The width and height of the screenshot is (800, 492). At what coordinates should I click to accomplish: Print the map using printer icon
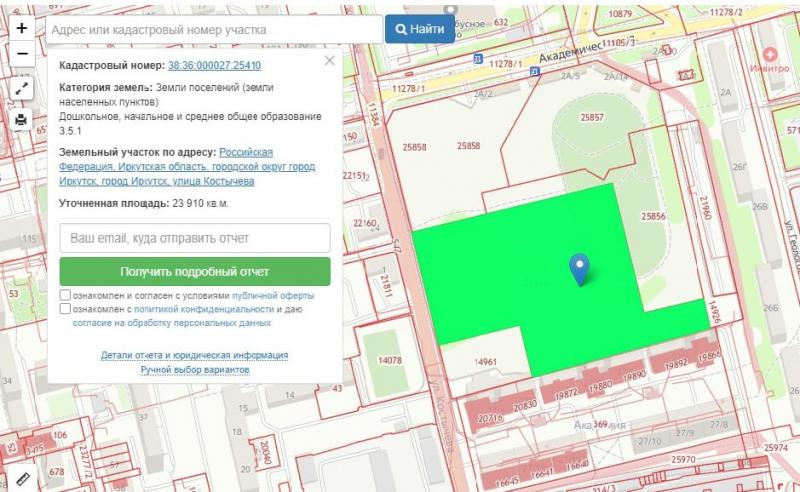(21, 120)
